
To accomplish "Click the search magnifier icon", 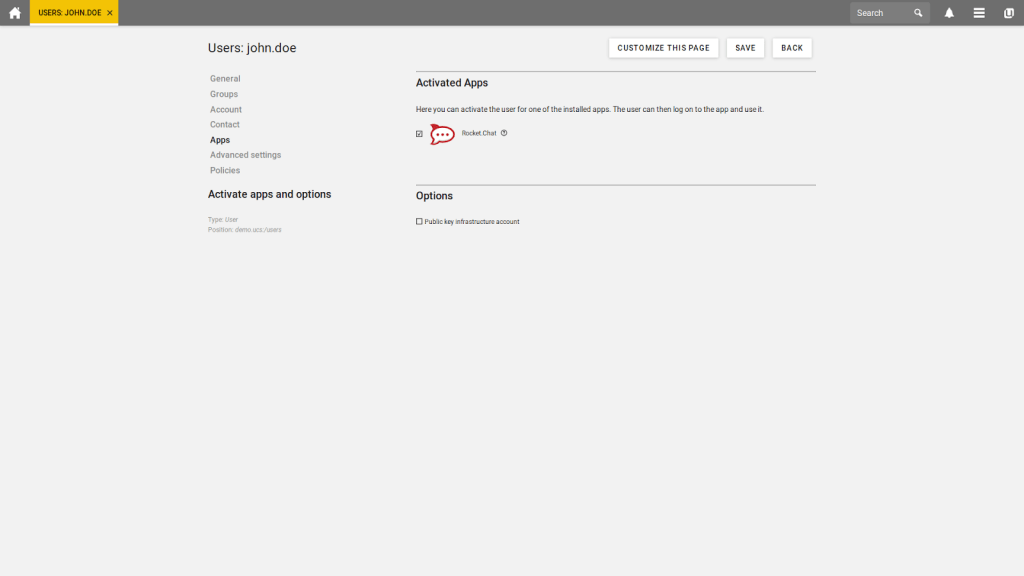I will [918, 13].
